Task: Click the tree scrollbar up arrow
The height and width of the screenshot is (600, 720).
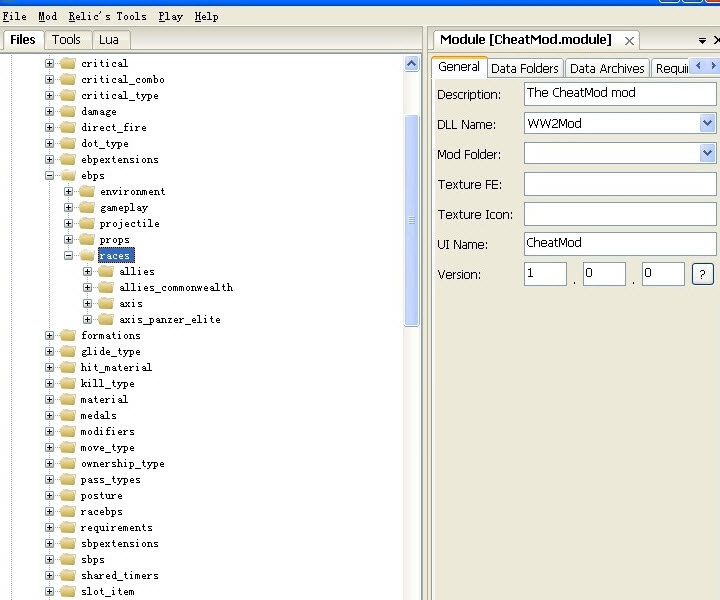Action: point(411,63)
